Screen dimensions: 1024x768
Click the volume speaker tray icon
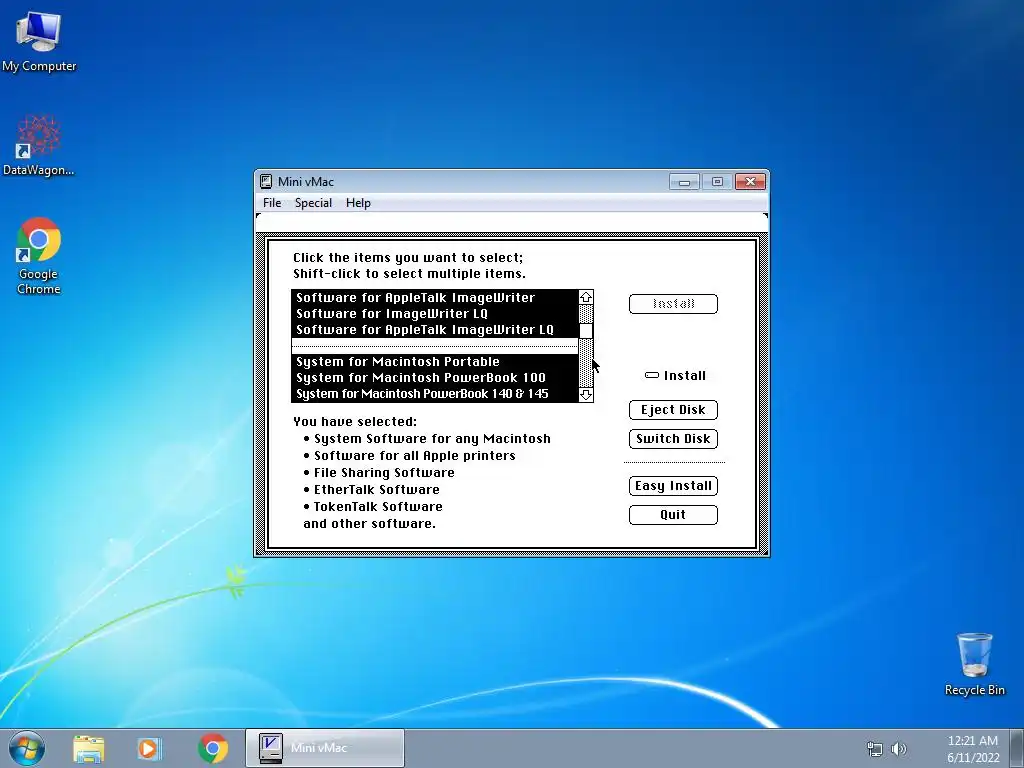tap(899, 749)
